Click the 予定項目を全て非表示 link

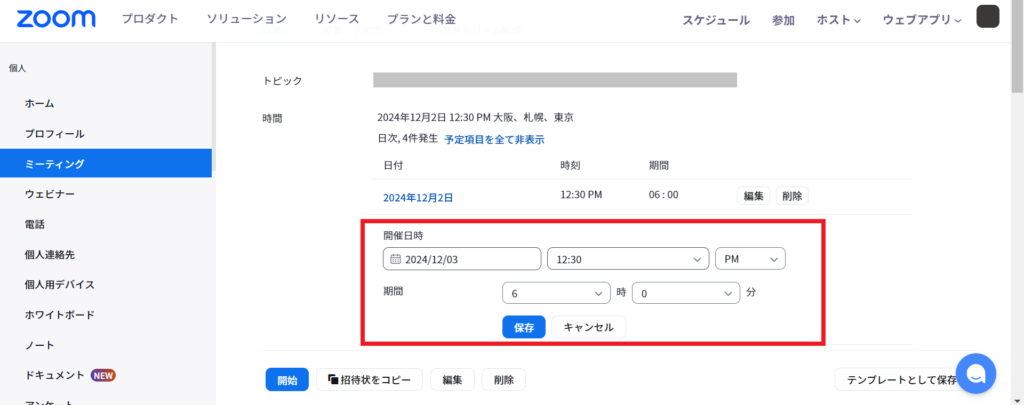pos(494,140)
